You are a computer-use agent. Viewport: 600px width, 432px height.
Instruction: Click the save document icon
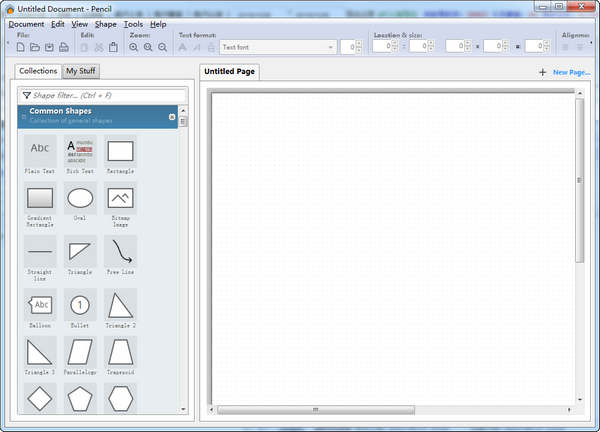click(x=49, y=47)
